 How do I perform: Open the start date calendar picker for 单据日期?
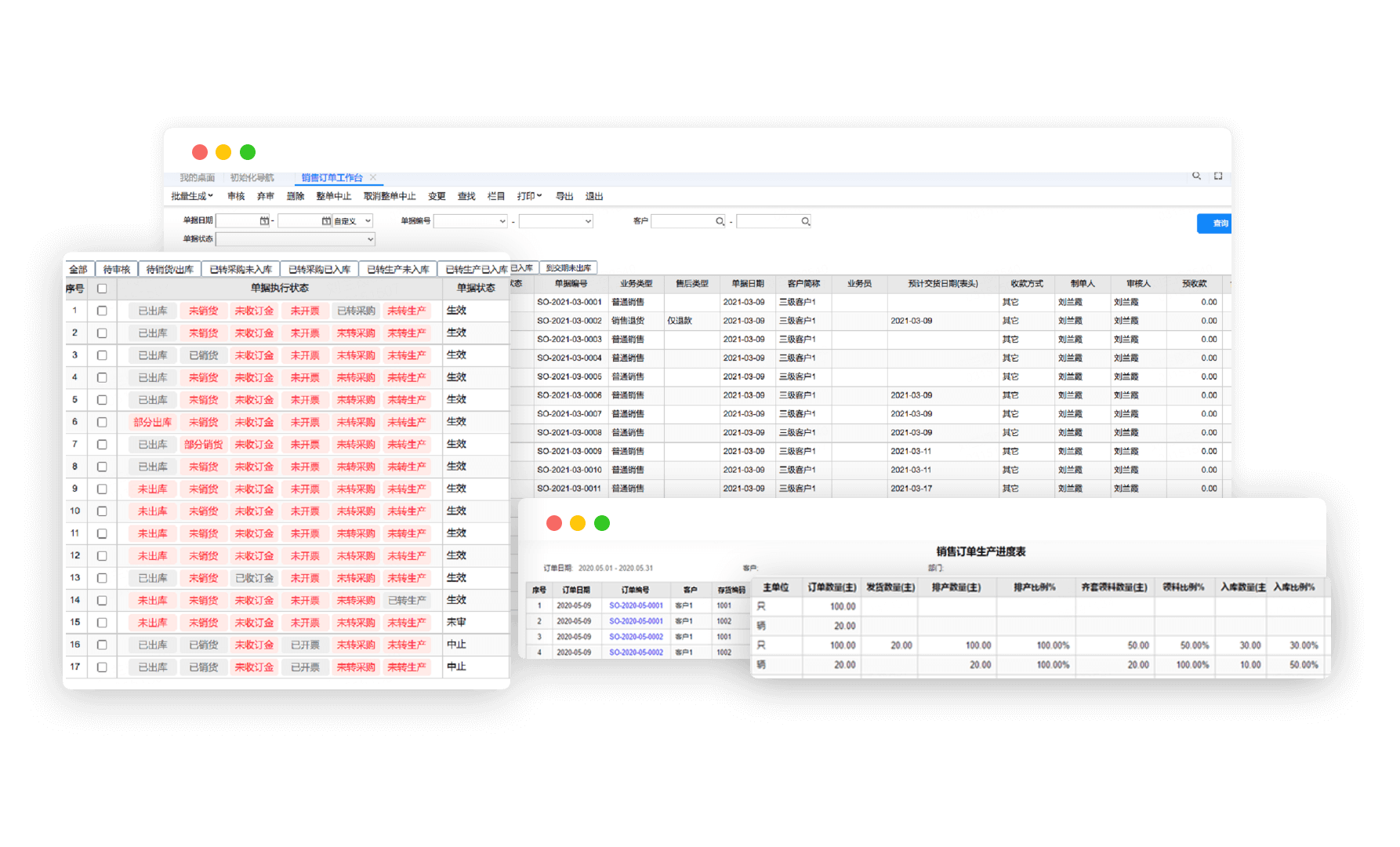[x=264, y=221]
